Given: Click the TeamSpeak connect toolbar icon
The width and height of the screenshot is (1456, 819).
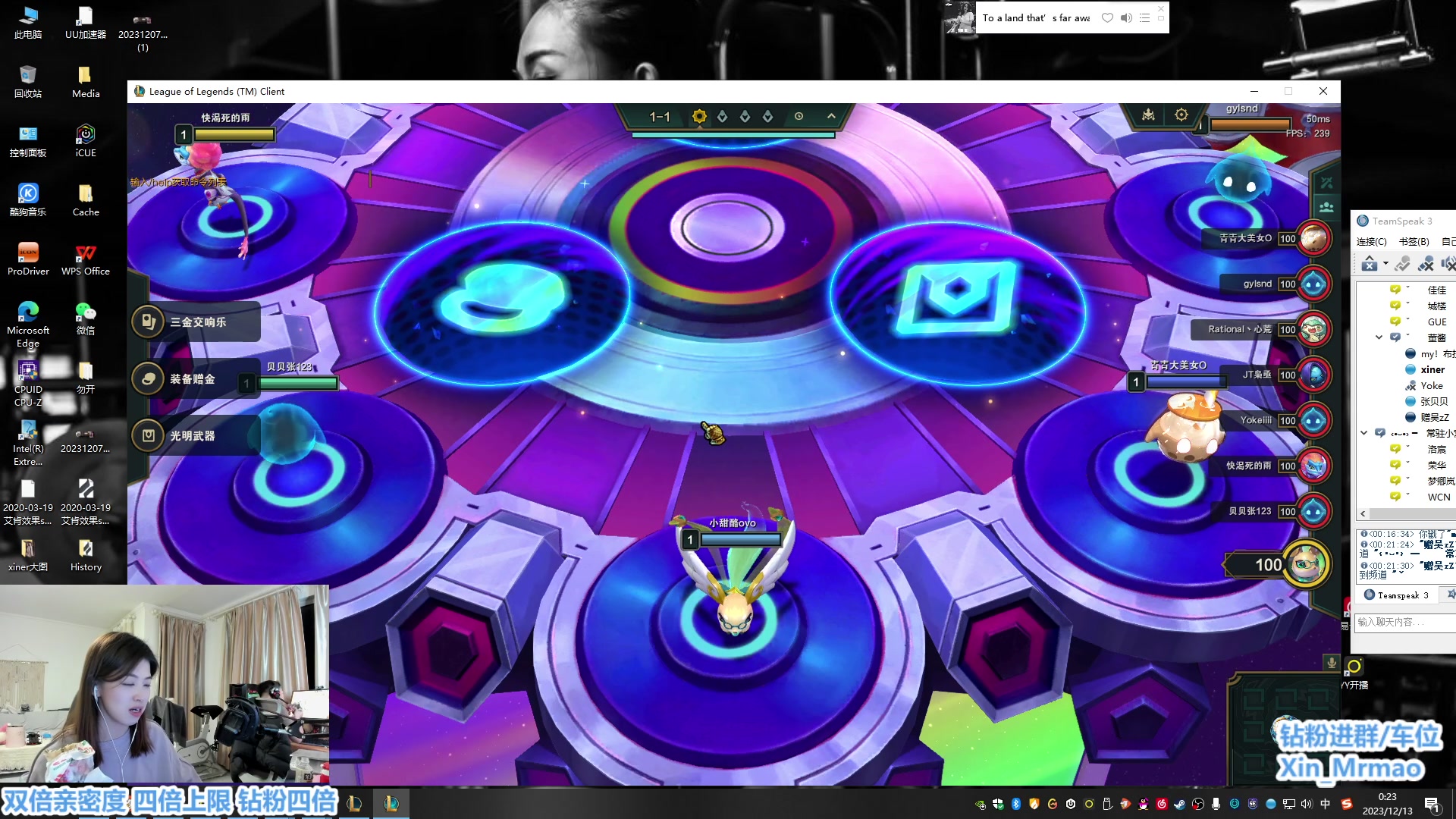Looking at the screenshot, I should coord(1369,263).
